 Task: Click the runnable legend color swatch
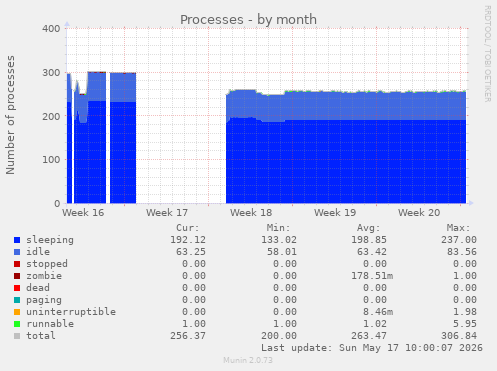[17, 324]
